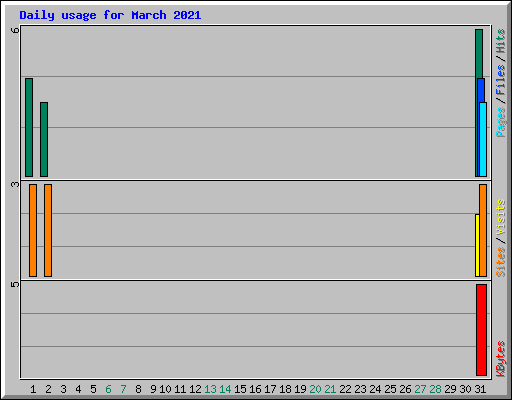Click day label "17" on the x-axis
This screenshot has height=400, width=512.
270,389
